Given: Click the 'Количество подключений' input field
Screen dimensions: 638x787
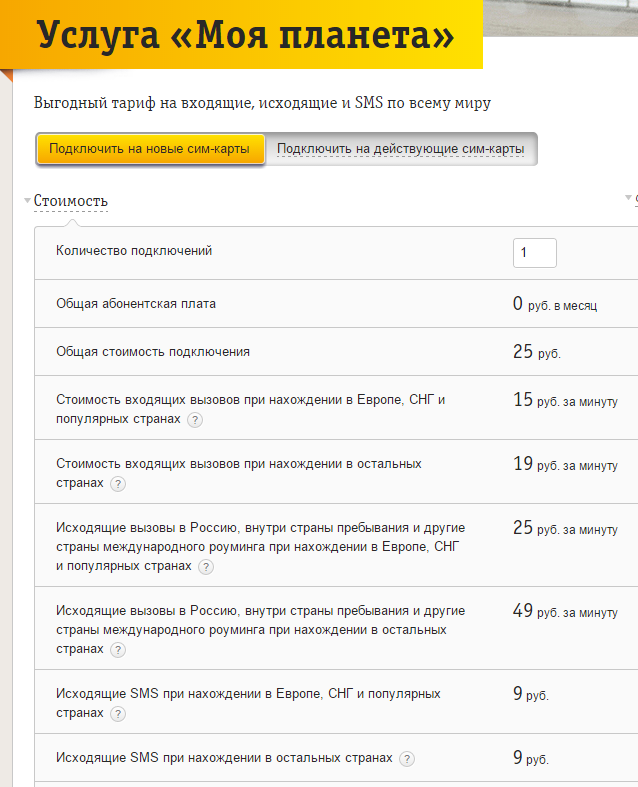Looking at the screenshot, I should [535, 252].
